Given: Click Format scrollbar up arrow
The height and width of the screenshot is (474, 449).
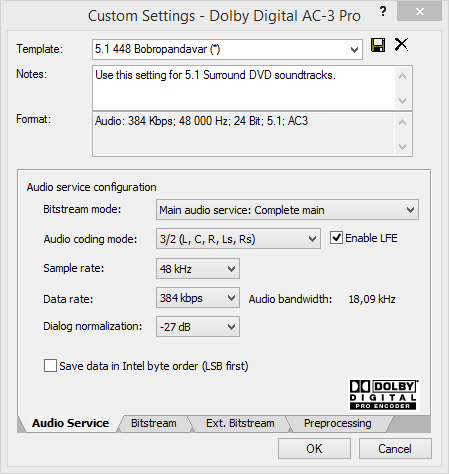Looking at the screenshot, I should tap(403, 122).
